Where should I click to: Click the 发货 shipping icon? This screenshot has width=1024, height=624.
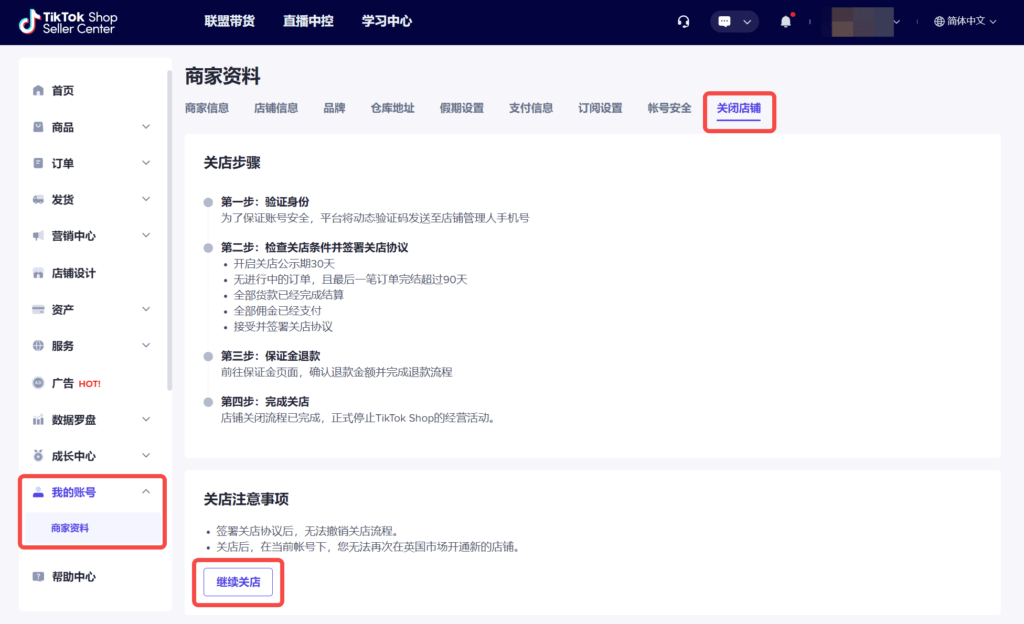click(x=36, y=199)
